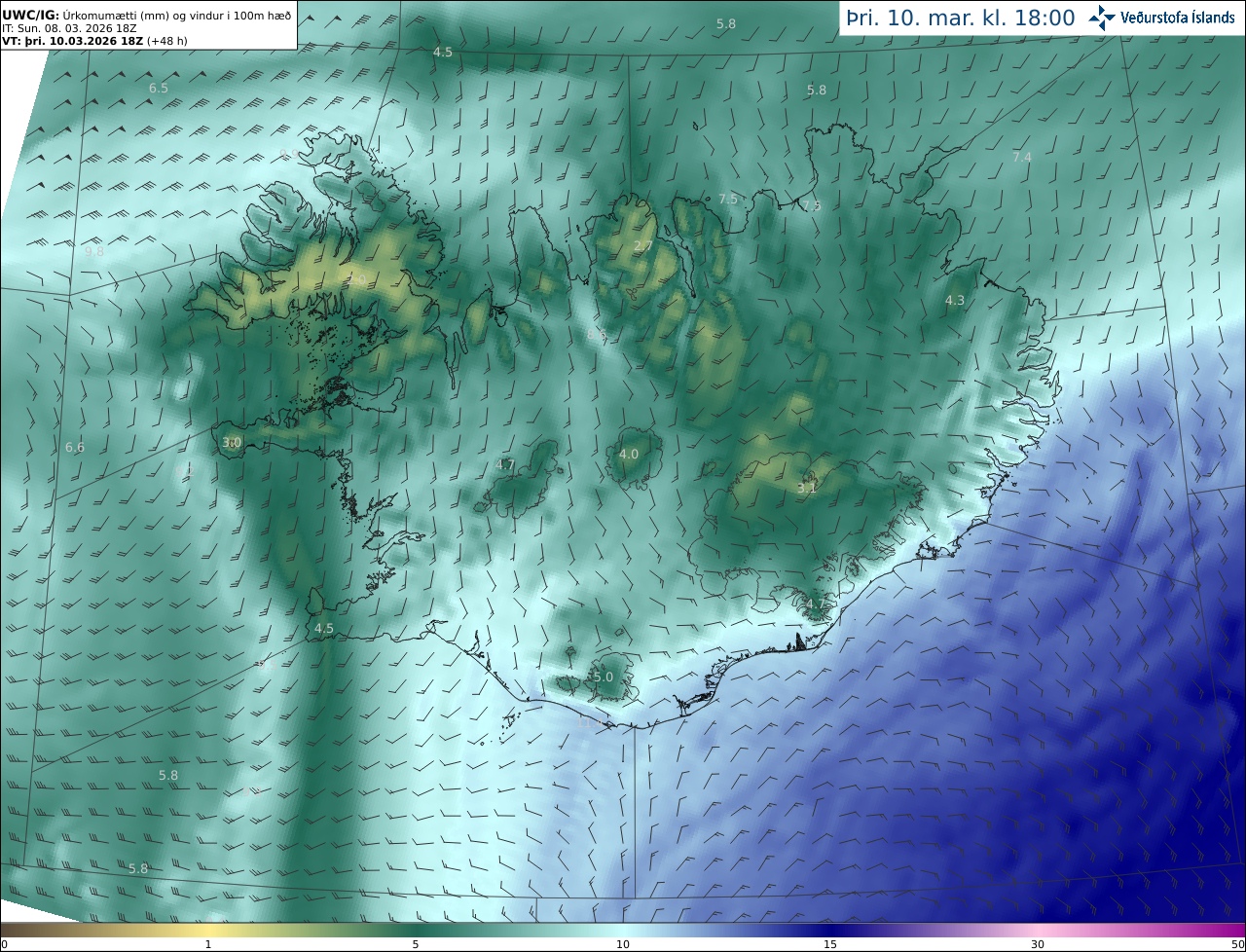This screenshot has width=1246, height=952.
Task: Click the Veðurstofa Íslands logo emblem
Action: [x=1102, y=18]
